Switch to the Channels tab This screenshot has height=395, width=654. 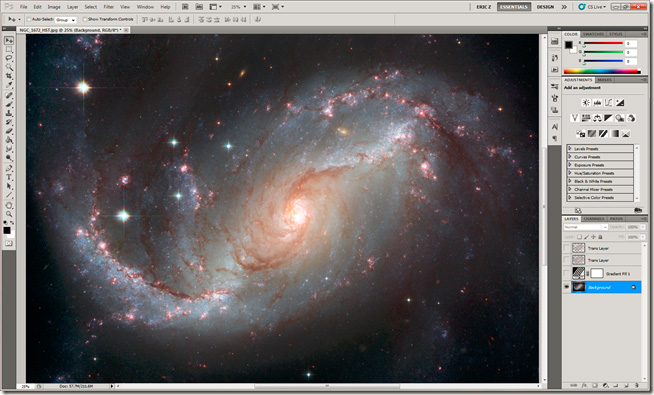(x=594, y=219)
